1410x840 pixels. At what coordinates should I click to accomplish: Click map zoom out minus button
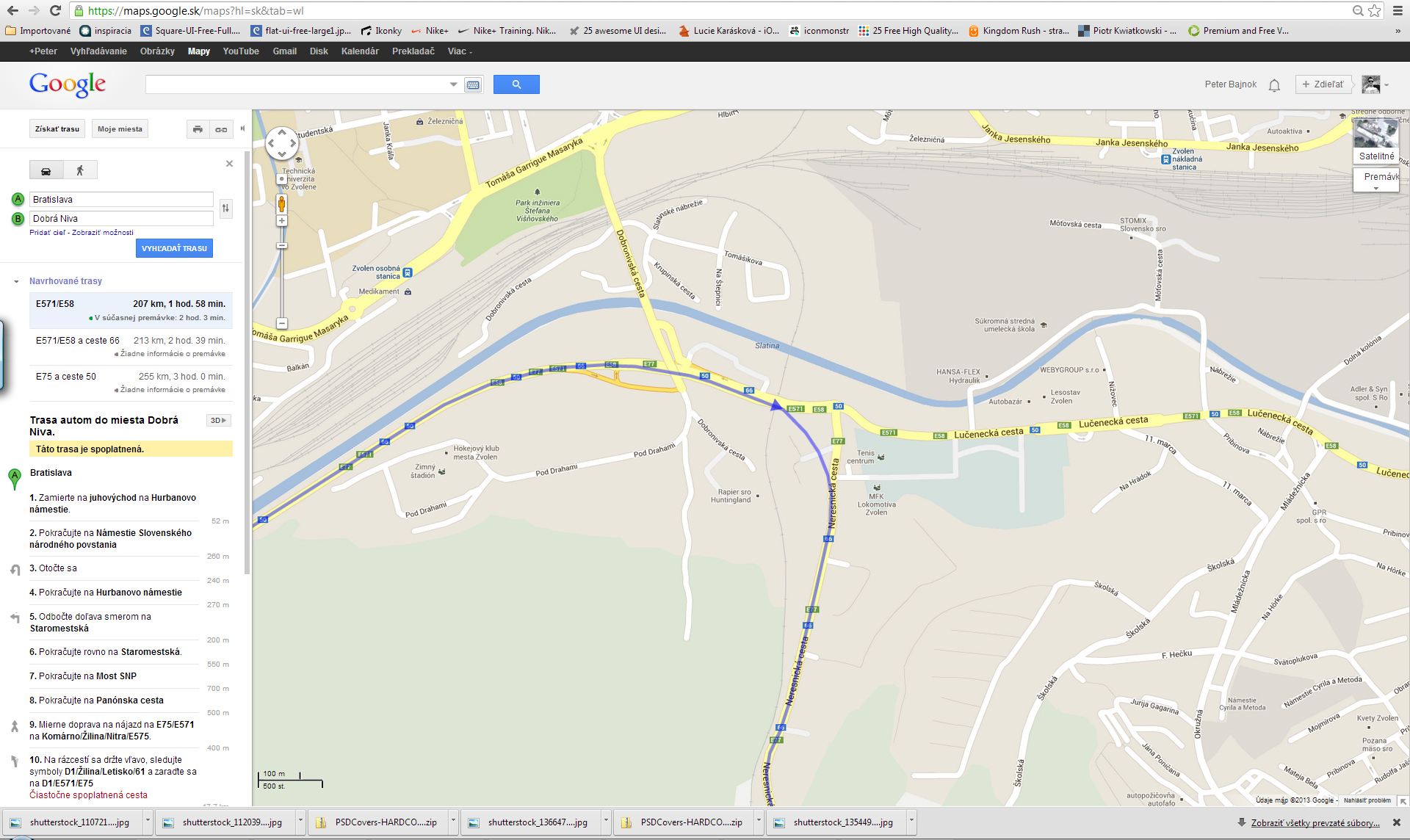(281, 323)
